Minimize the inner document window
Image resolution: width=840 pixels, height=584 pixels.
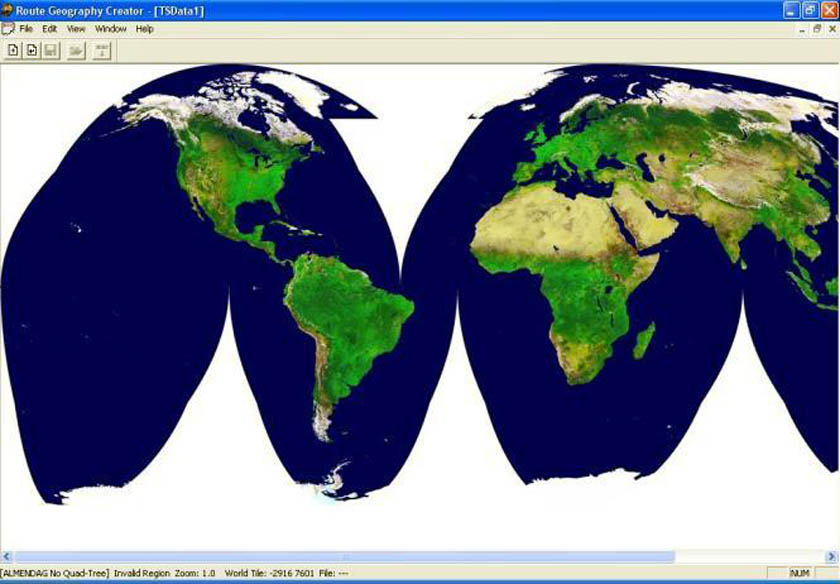coord(802,29)
